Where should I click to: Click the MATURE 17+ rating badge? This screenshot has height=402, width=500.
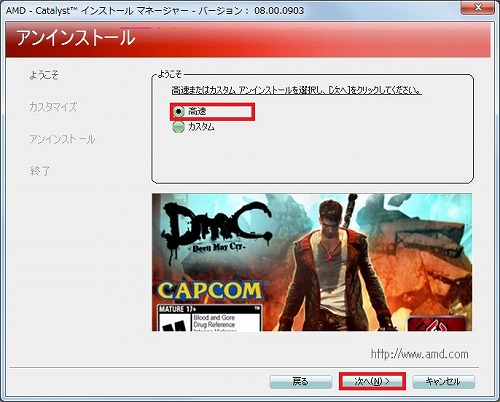(x=209, y=318)
